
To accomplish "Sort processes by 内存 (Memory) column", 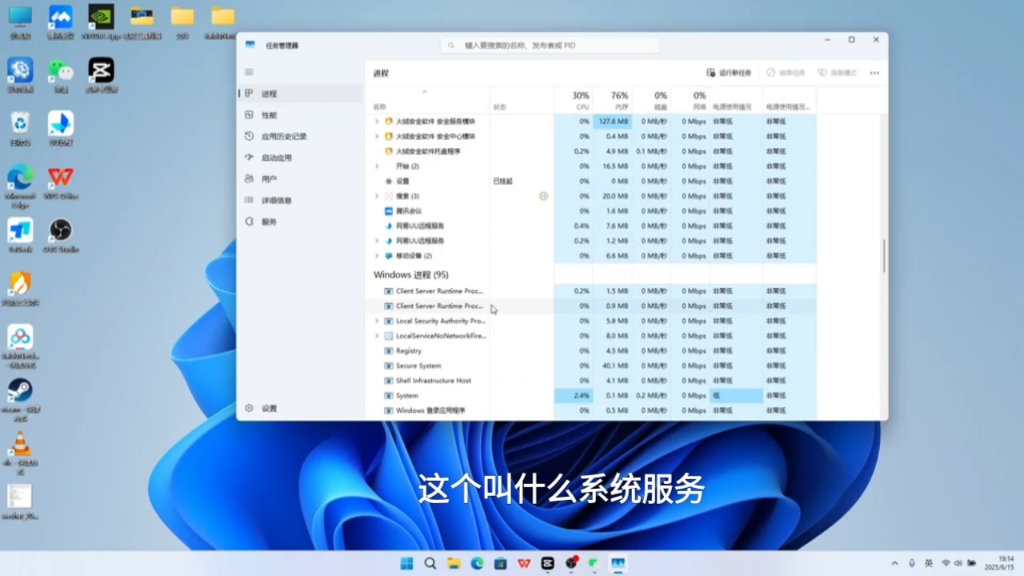I will point(612,101).
